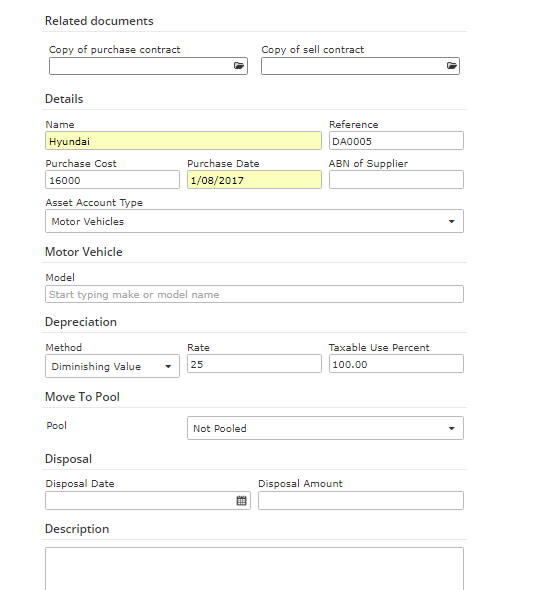This screenshot has height=590, width=547.
Task: Click the Taxable Use Percent field
Action: pos(396,364)
